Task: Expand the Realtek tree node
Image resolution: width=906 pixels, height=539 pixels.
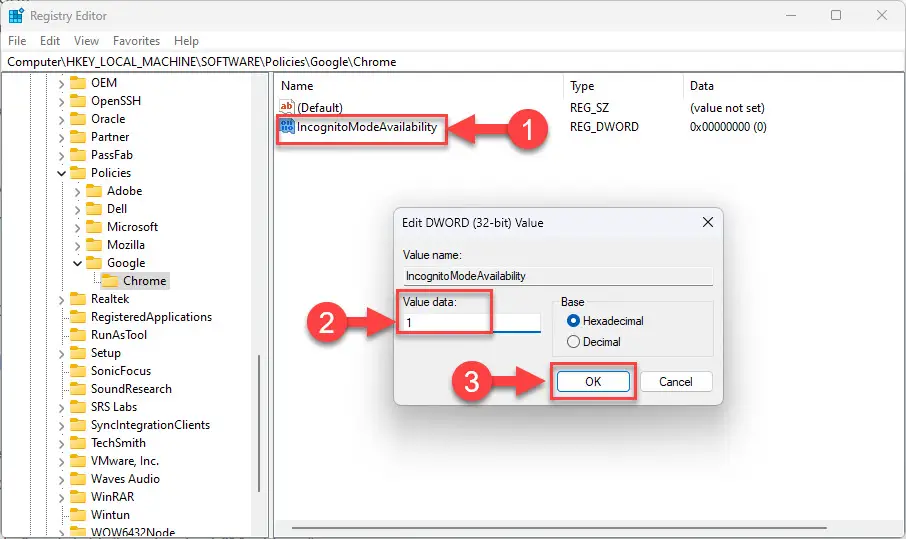Action: pos(61,299)
